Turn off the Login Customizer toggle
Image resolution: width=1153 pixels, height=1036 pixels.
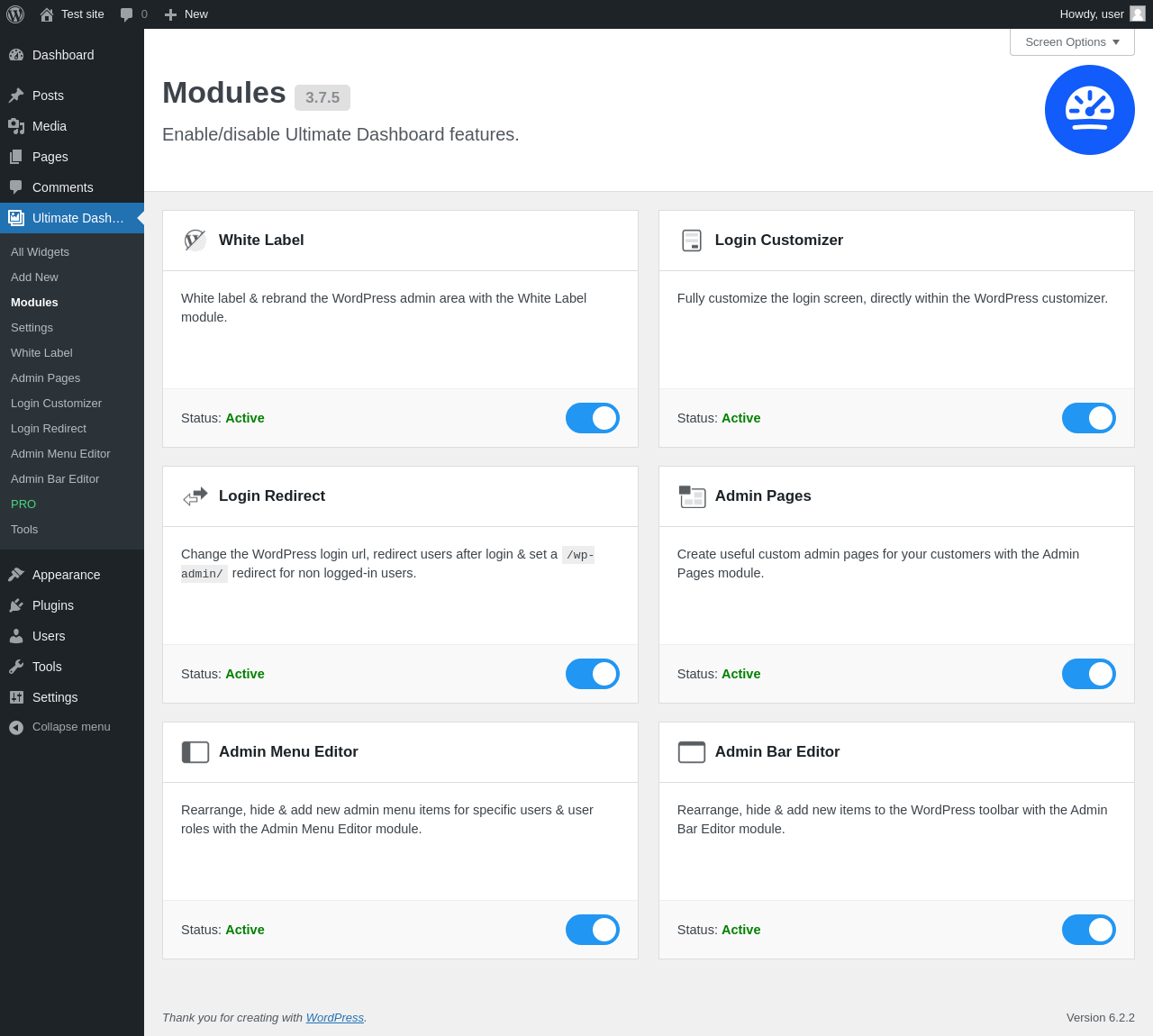click(x=1089, y=418)
